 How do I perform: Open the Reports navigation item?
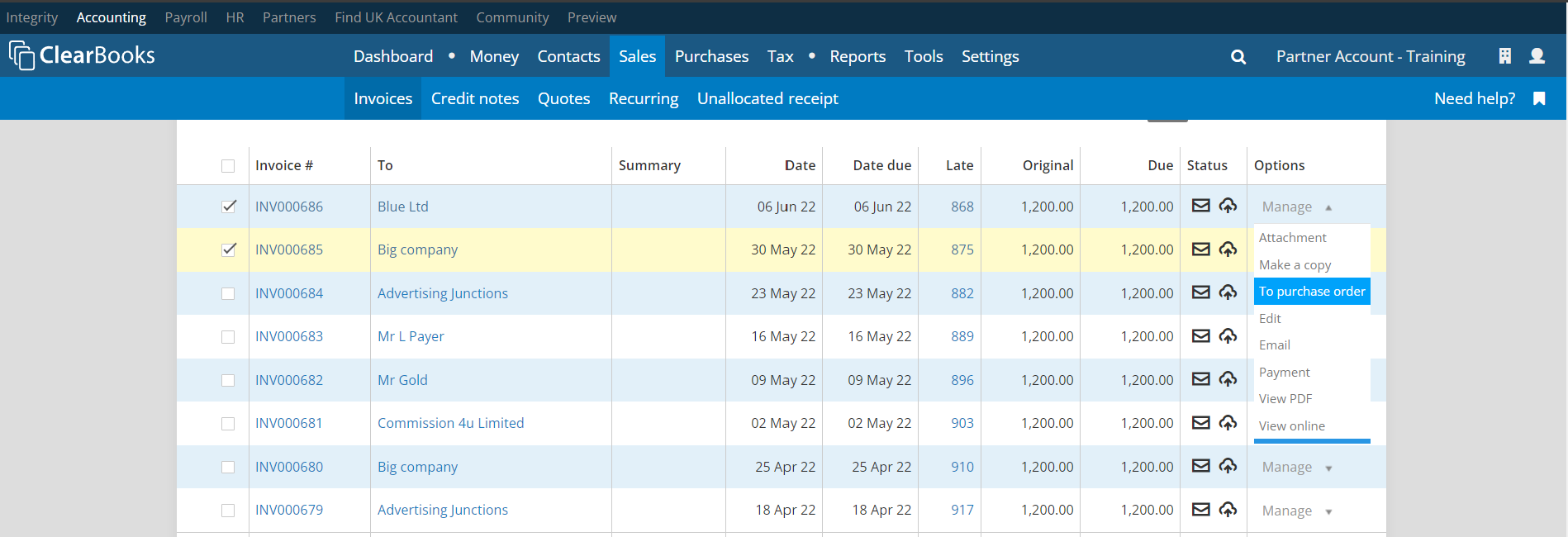(858, 56)
